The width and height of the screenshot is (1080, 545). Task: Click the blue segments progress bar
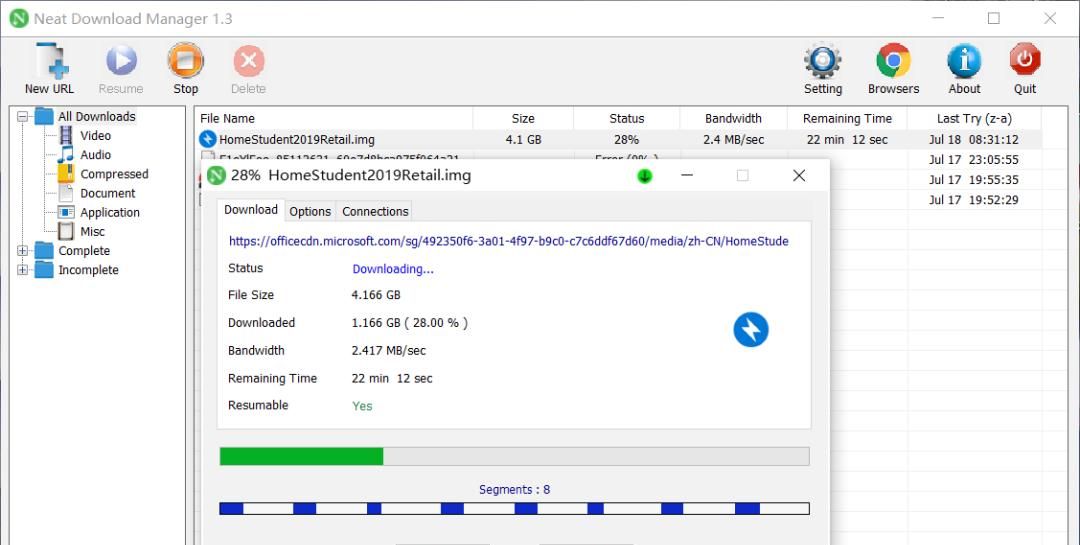pos(514,508)
